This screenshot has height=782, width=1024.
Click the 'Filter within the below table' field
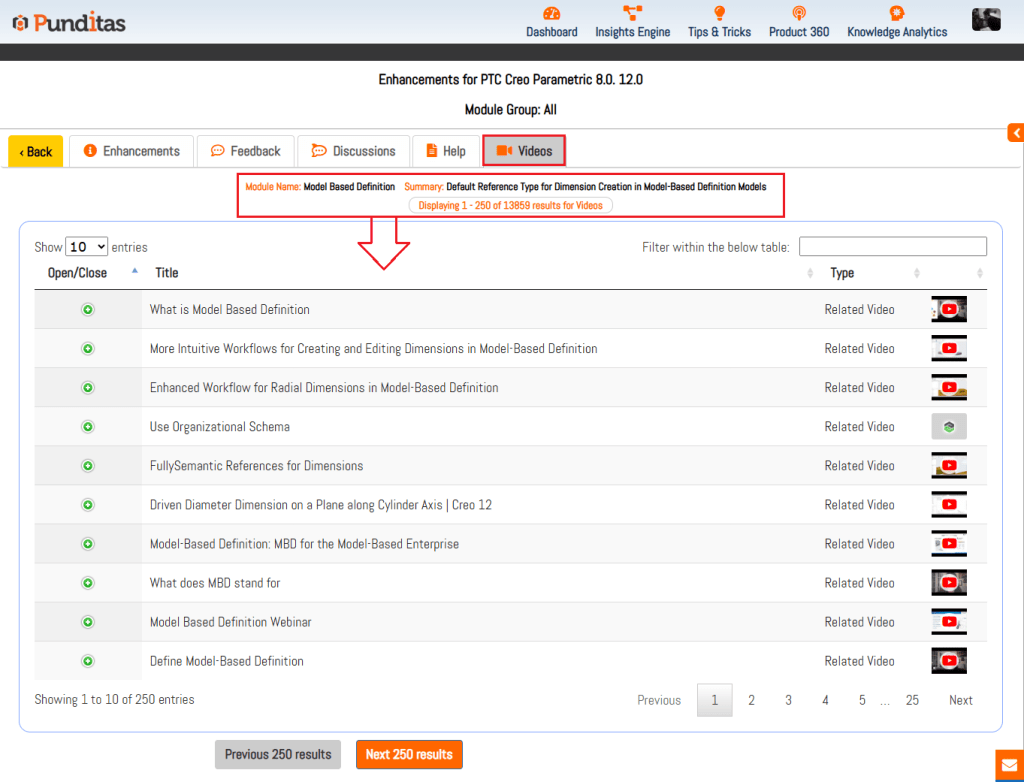pyautogui.click(x=892, y=247)
